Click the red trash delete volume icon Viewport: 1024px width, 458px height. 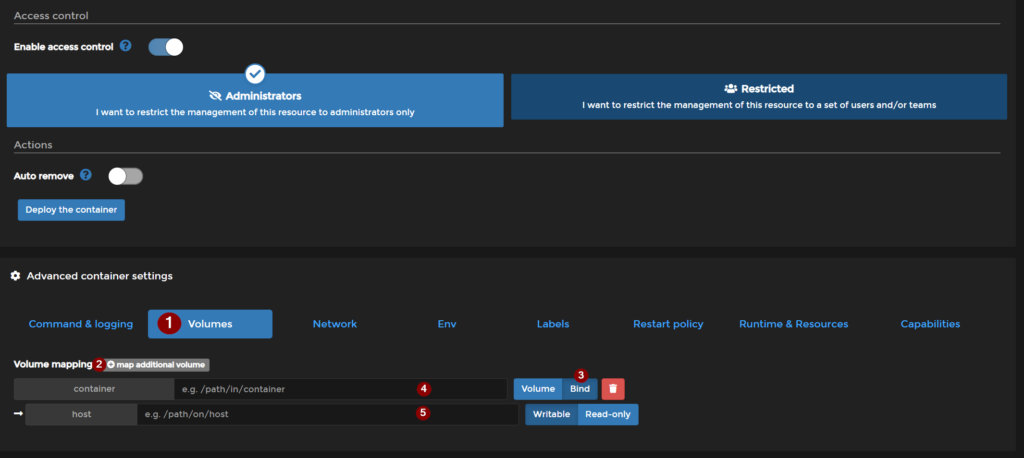point(613,388)
